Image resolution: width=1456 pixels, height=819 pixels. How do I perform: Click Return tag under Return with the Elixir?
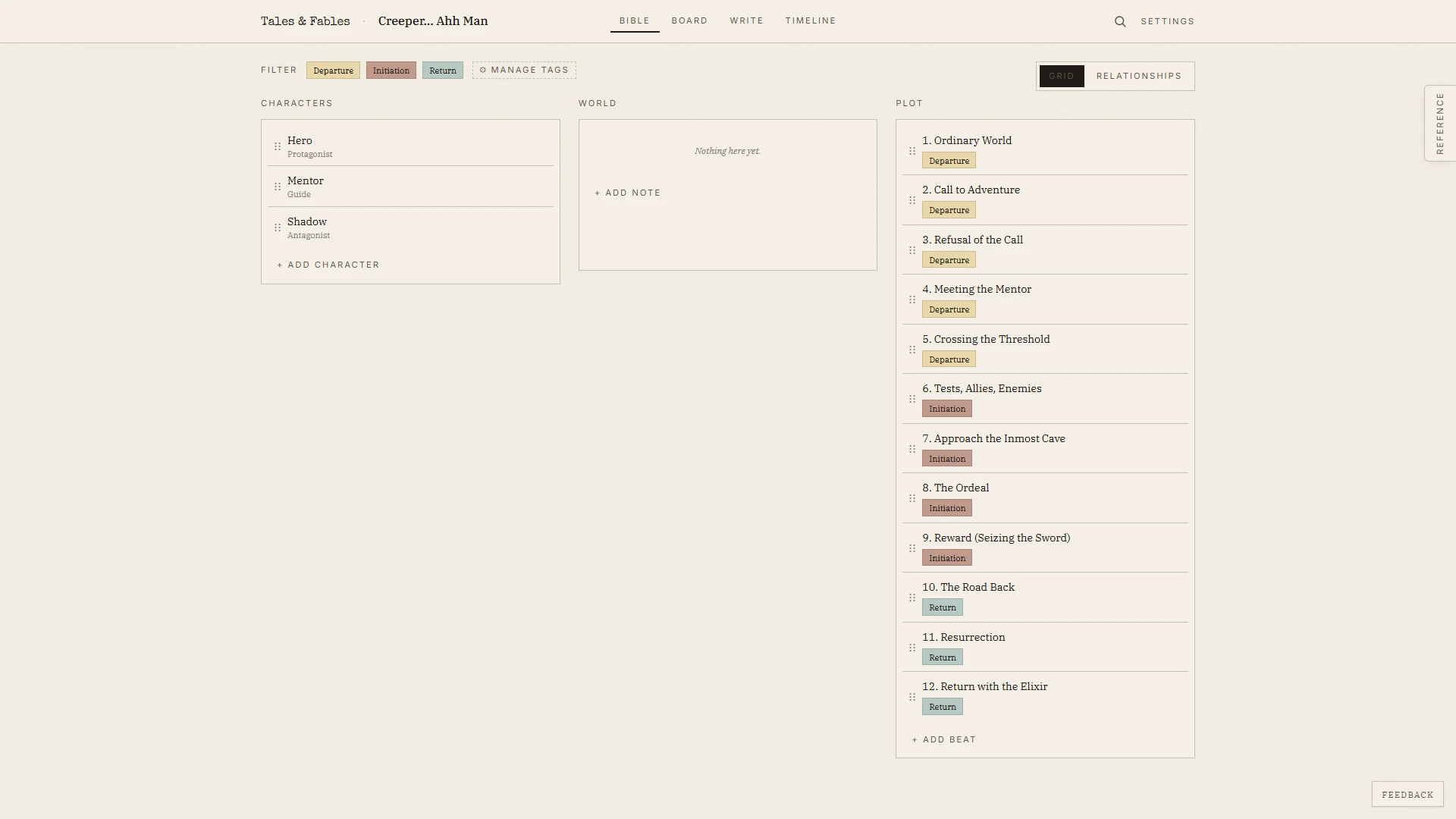[943, 707]
